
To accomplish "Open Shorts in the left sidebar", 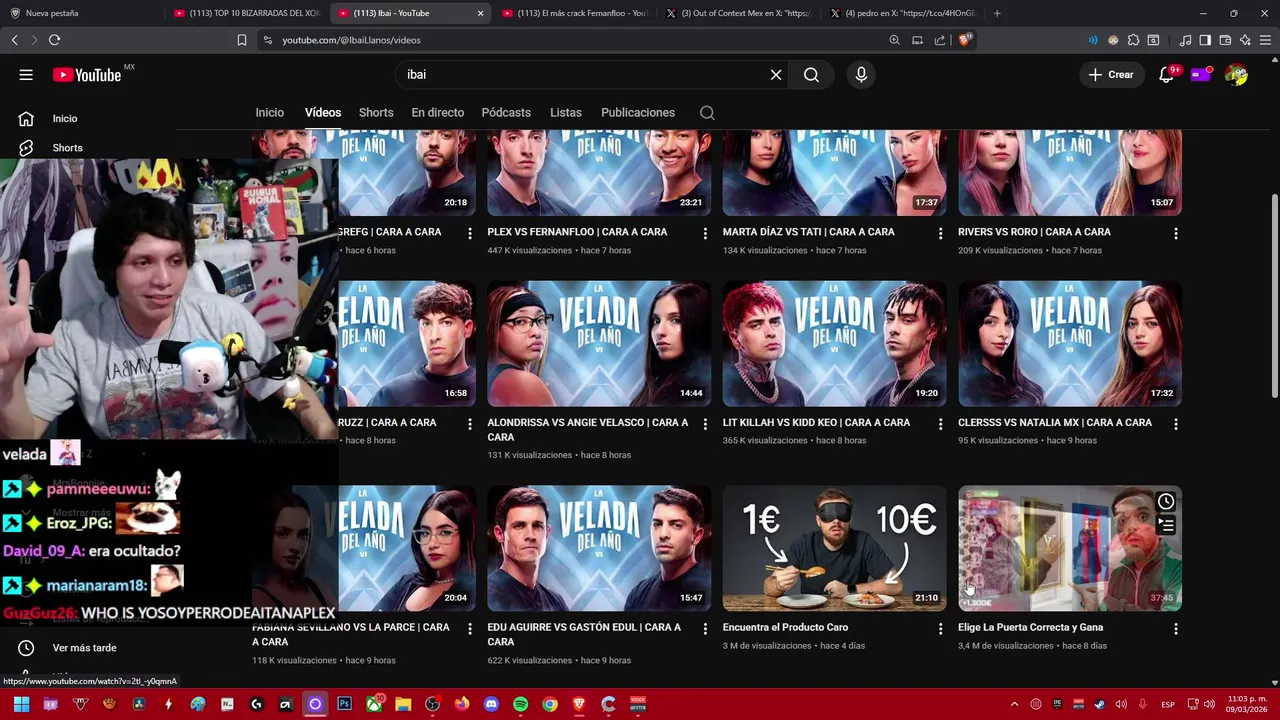I will pos(67,148).
